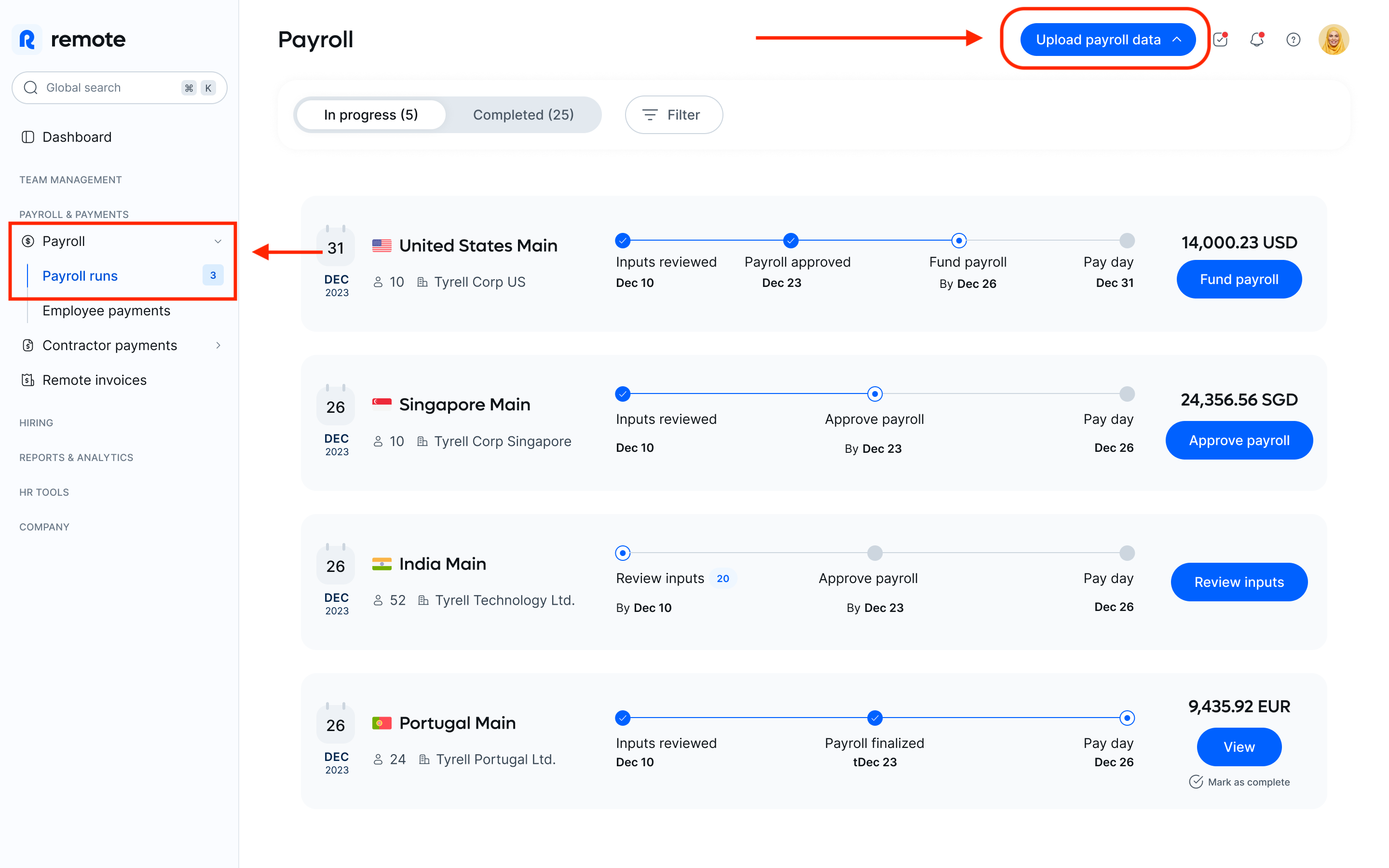Open the tasks checklist icon in header
The image size is (1389, 868).
pos(1220,39)
